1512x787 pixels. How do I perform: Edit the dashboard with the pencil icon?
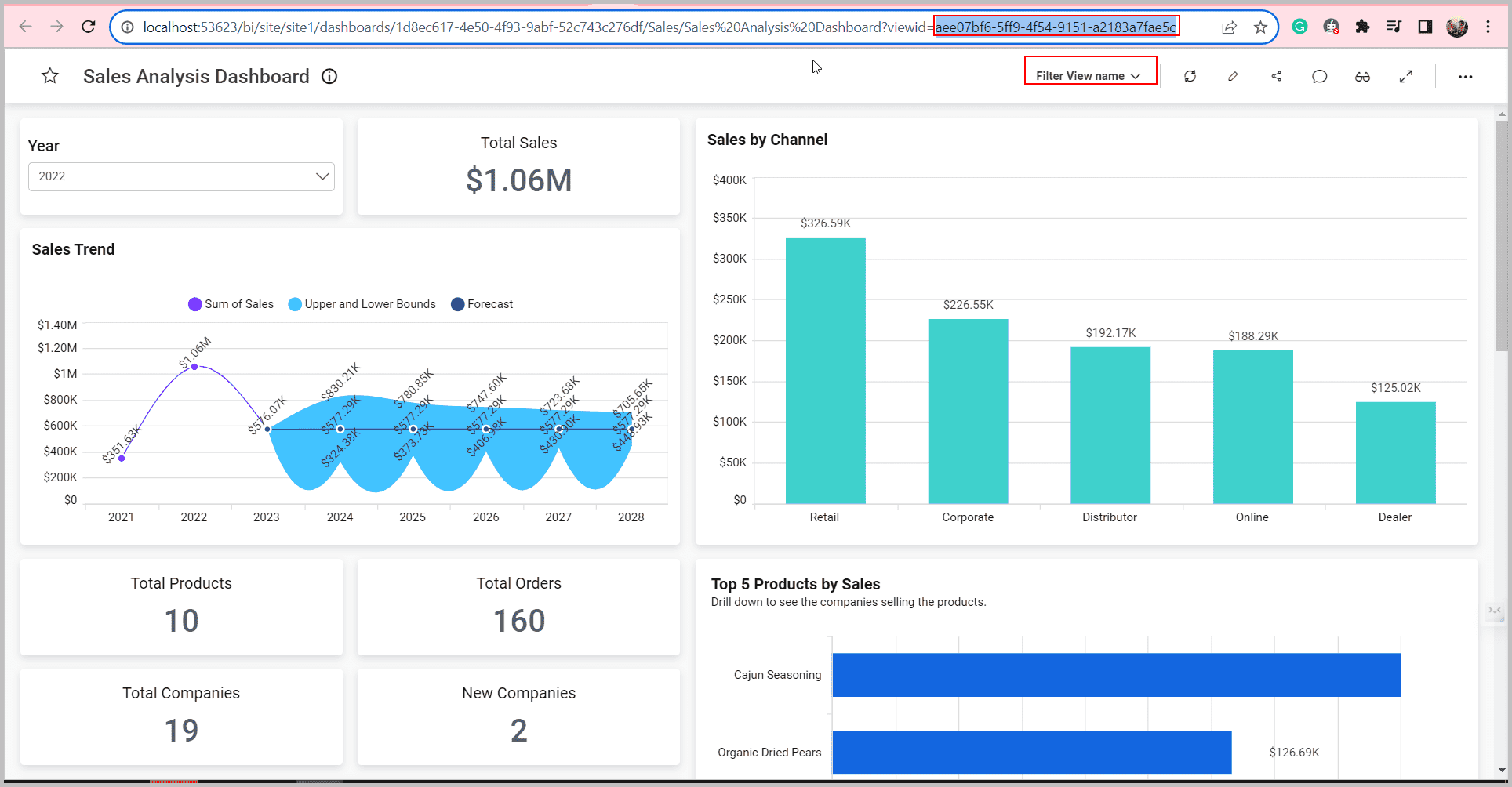[1233, 76]
